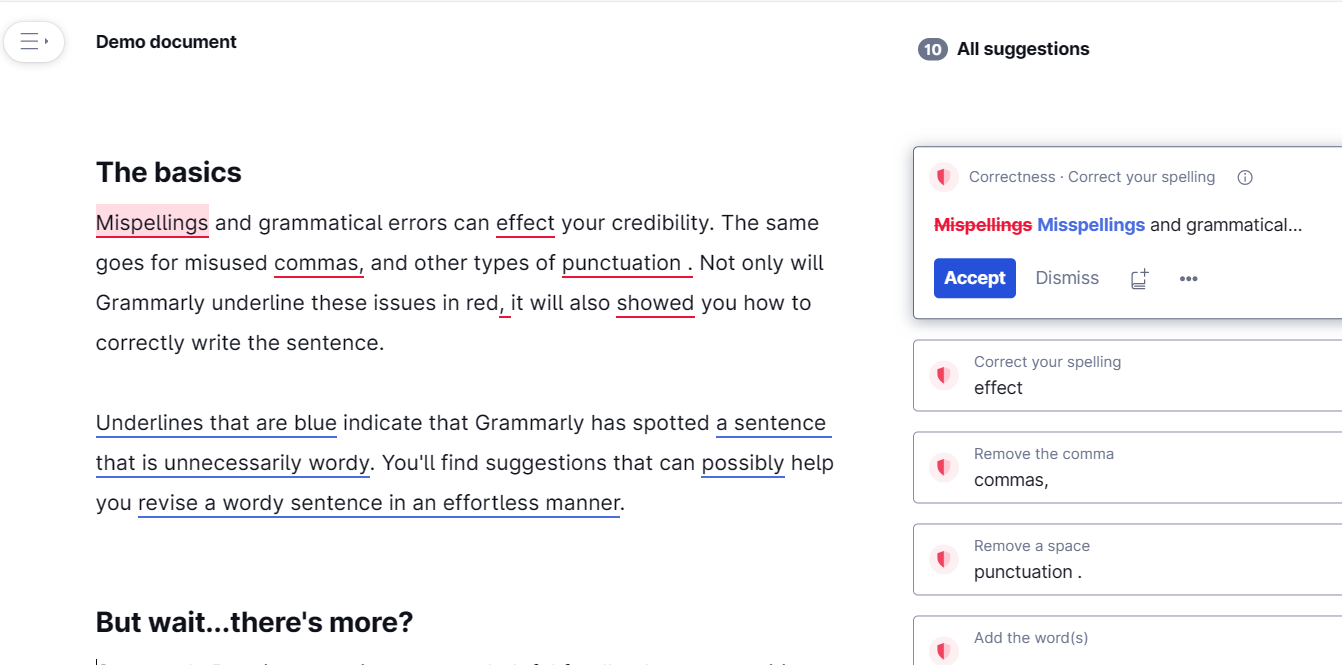Open the sidebar menu toggle icon
Image resolution: width=1342 pixels, height=665 pixels.
34,42
